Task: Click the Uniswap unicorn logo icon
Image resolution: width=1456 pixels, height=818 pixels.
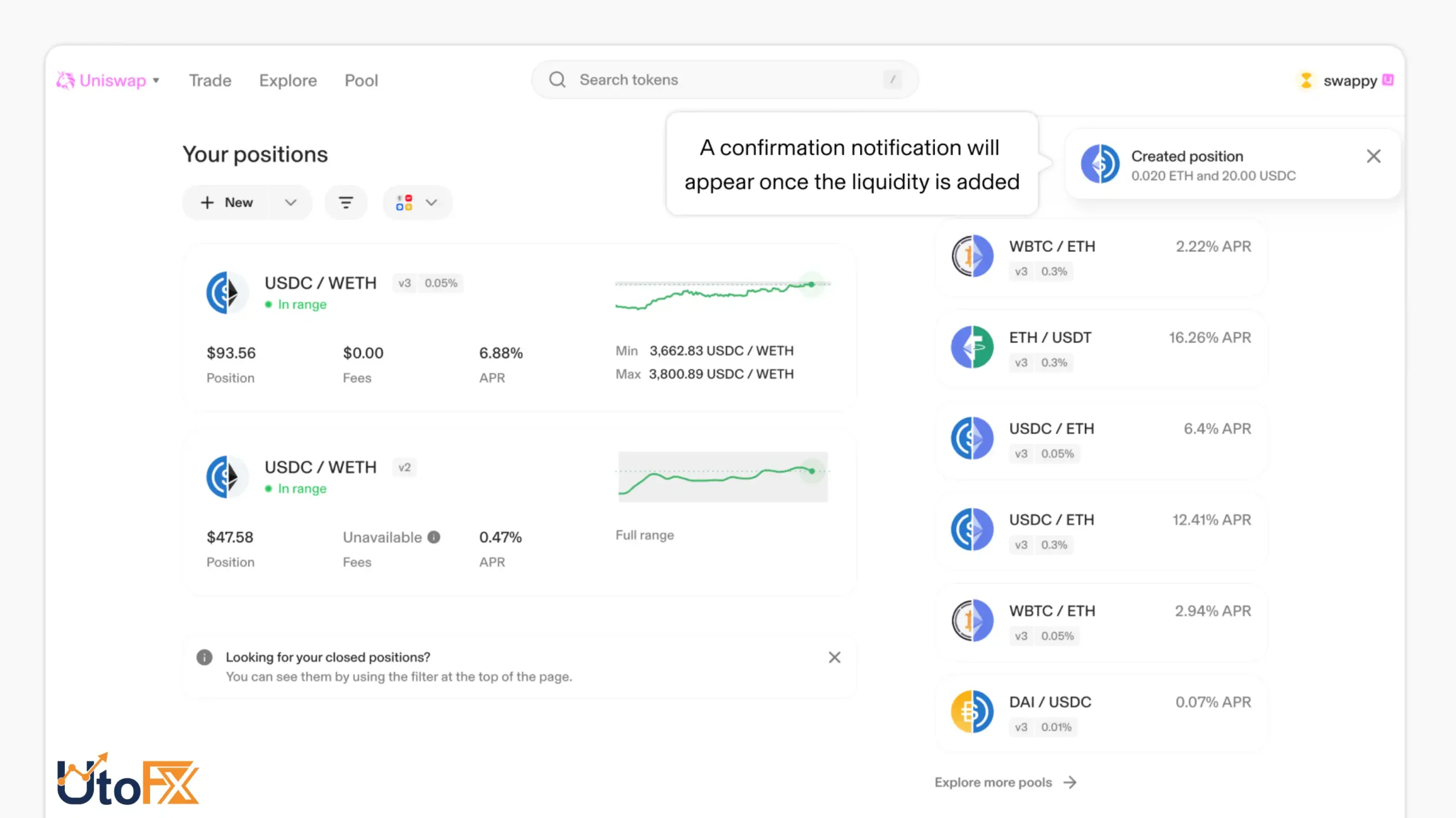Action: 65,81
